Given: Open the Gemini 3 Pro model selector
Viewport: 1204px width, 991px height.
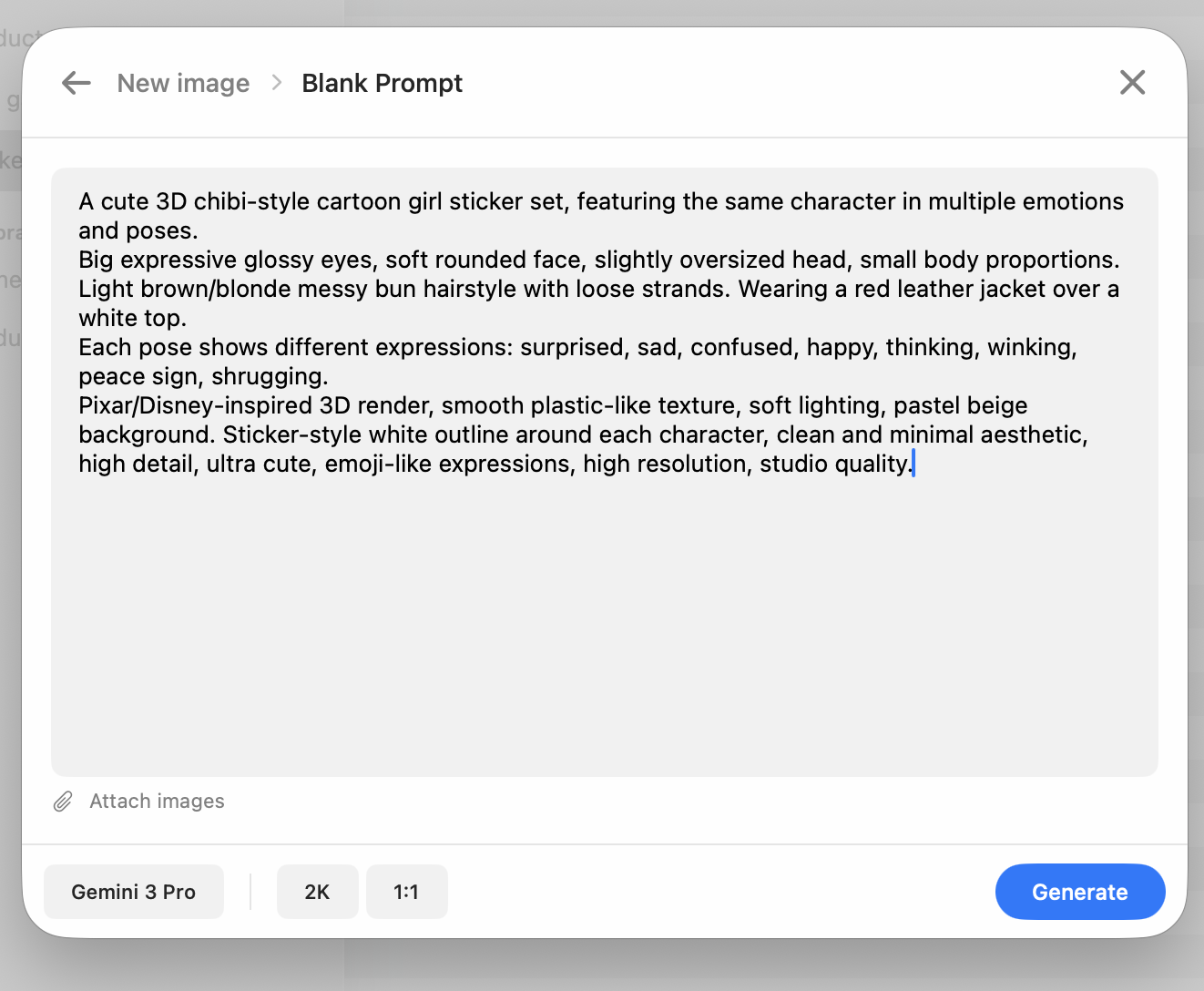Looking at the screenshot, I should [x=133, y=892].
